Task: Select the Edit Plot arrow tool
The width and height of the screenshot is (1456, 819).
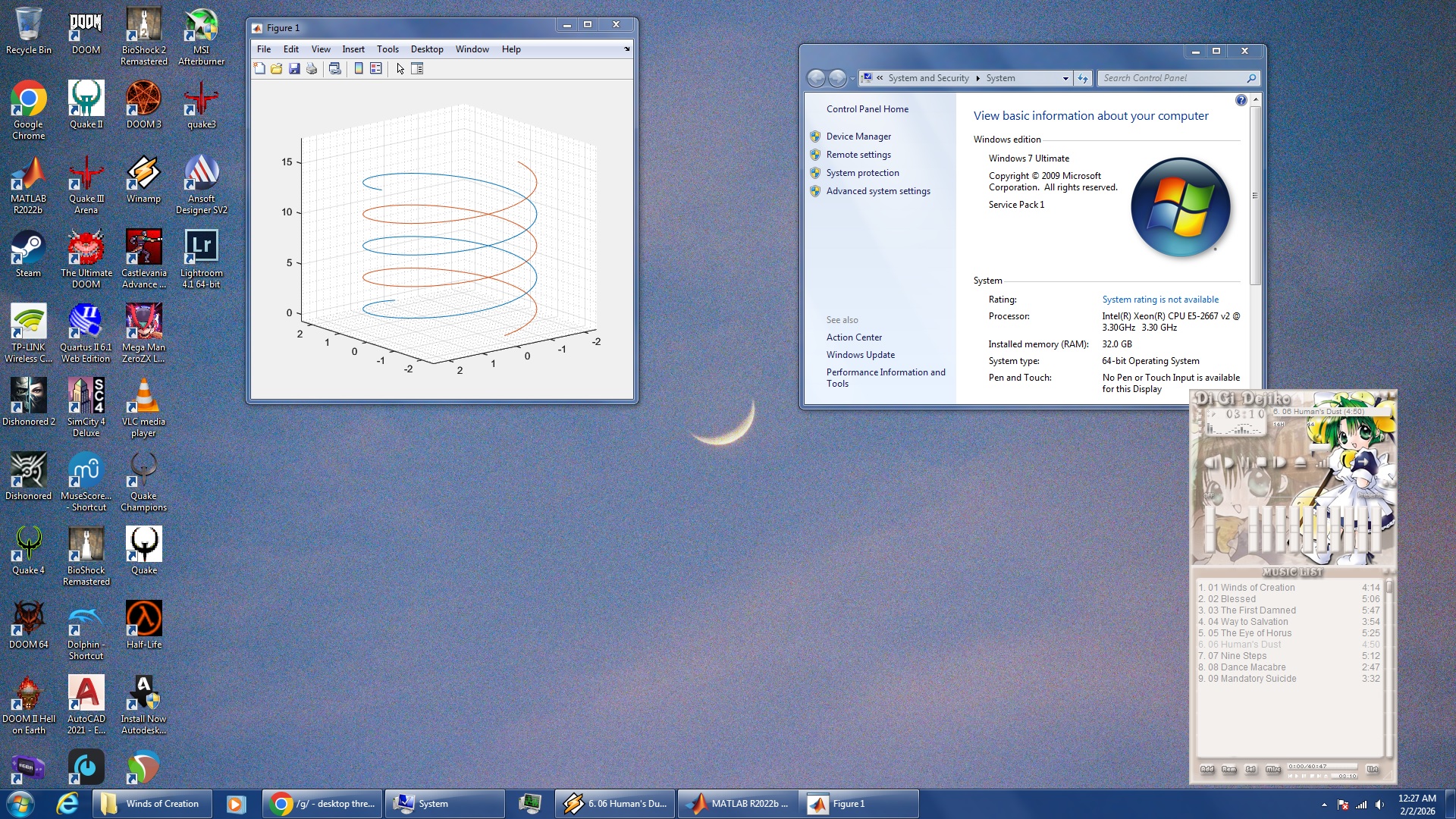Action: [x=400, y=69]
